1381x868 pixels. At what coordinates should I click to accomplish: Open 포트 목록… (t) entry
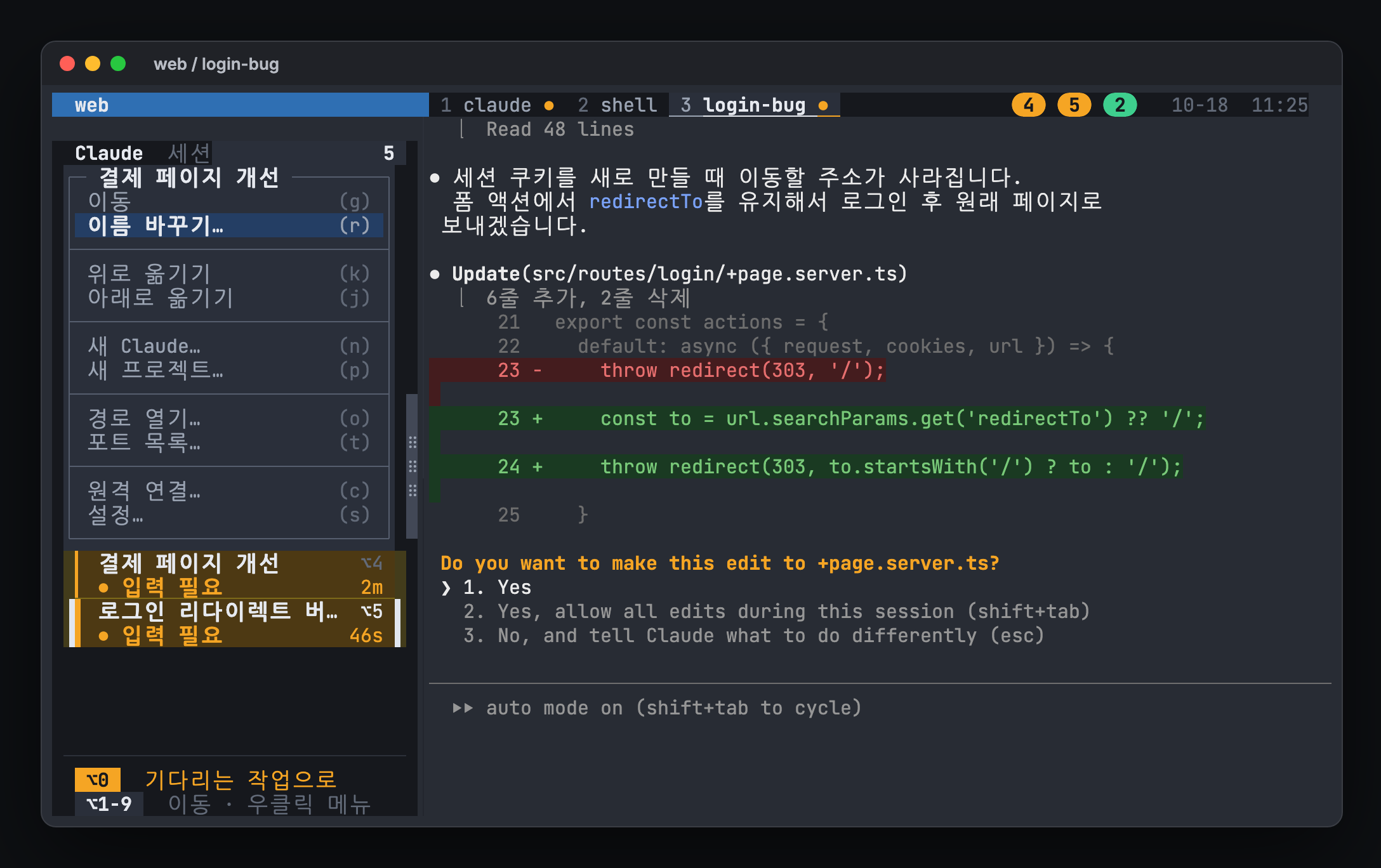(229, 442)
